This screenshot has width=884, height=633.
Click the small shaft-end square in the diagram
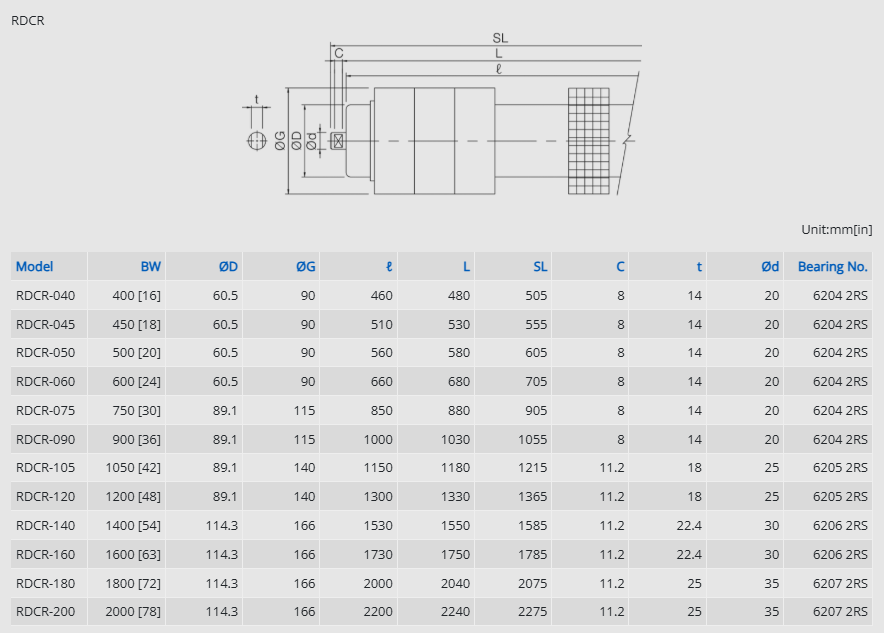pos(338,141)
